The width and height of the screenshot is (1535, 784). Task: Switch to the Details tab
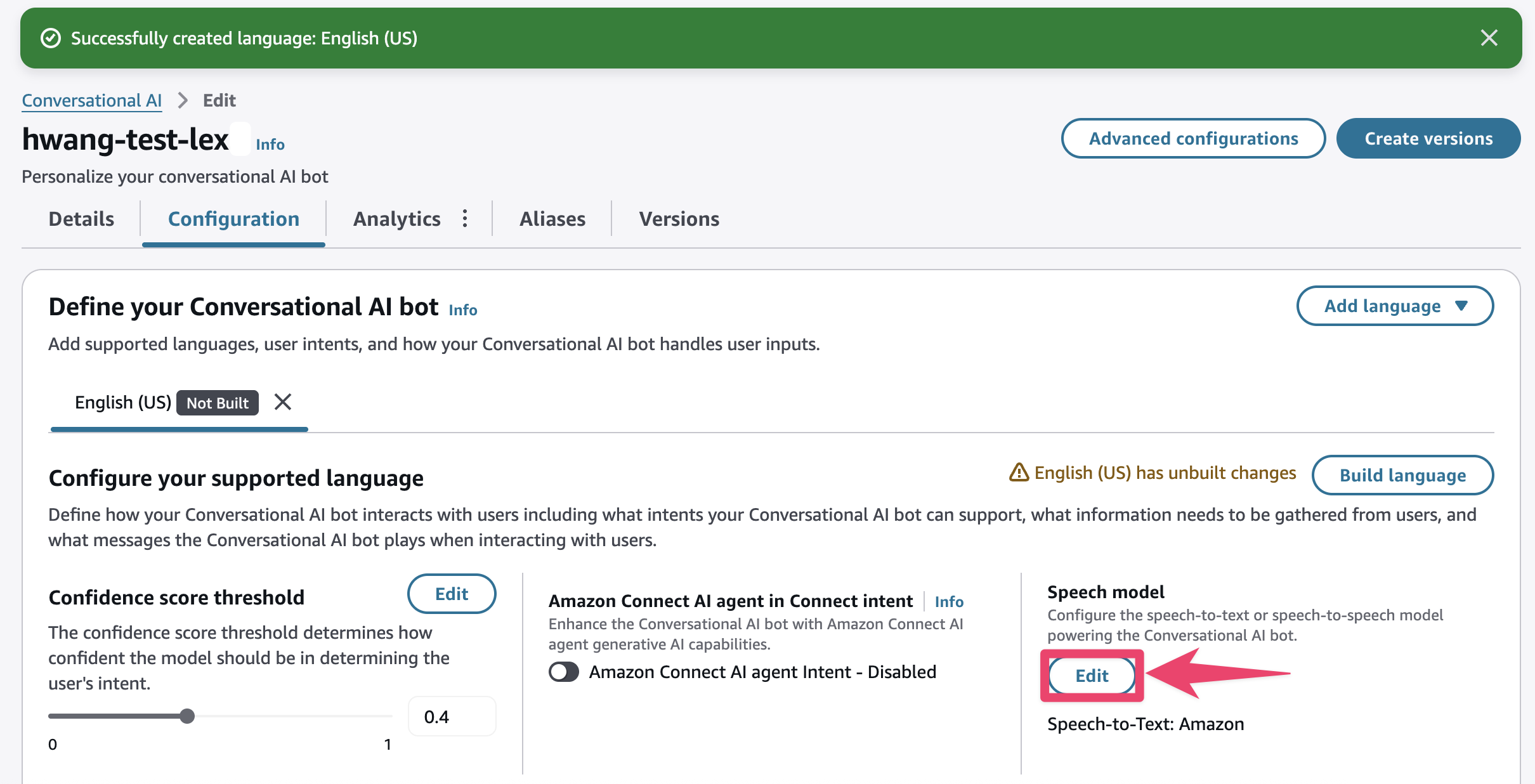coord(81,219)
